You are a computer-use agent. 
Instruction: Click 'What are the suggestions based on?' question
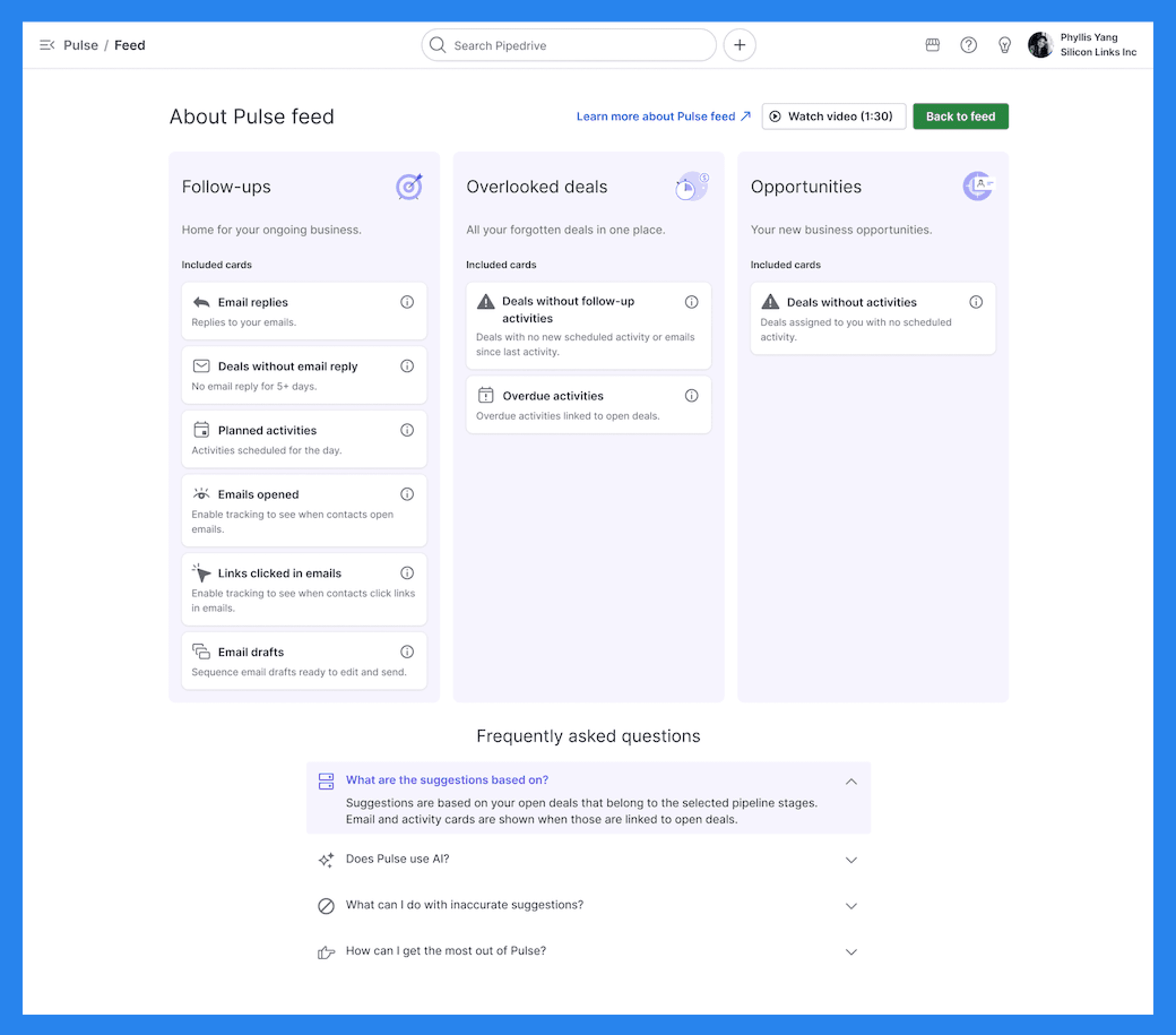point(447,780)
